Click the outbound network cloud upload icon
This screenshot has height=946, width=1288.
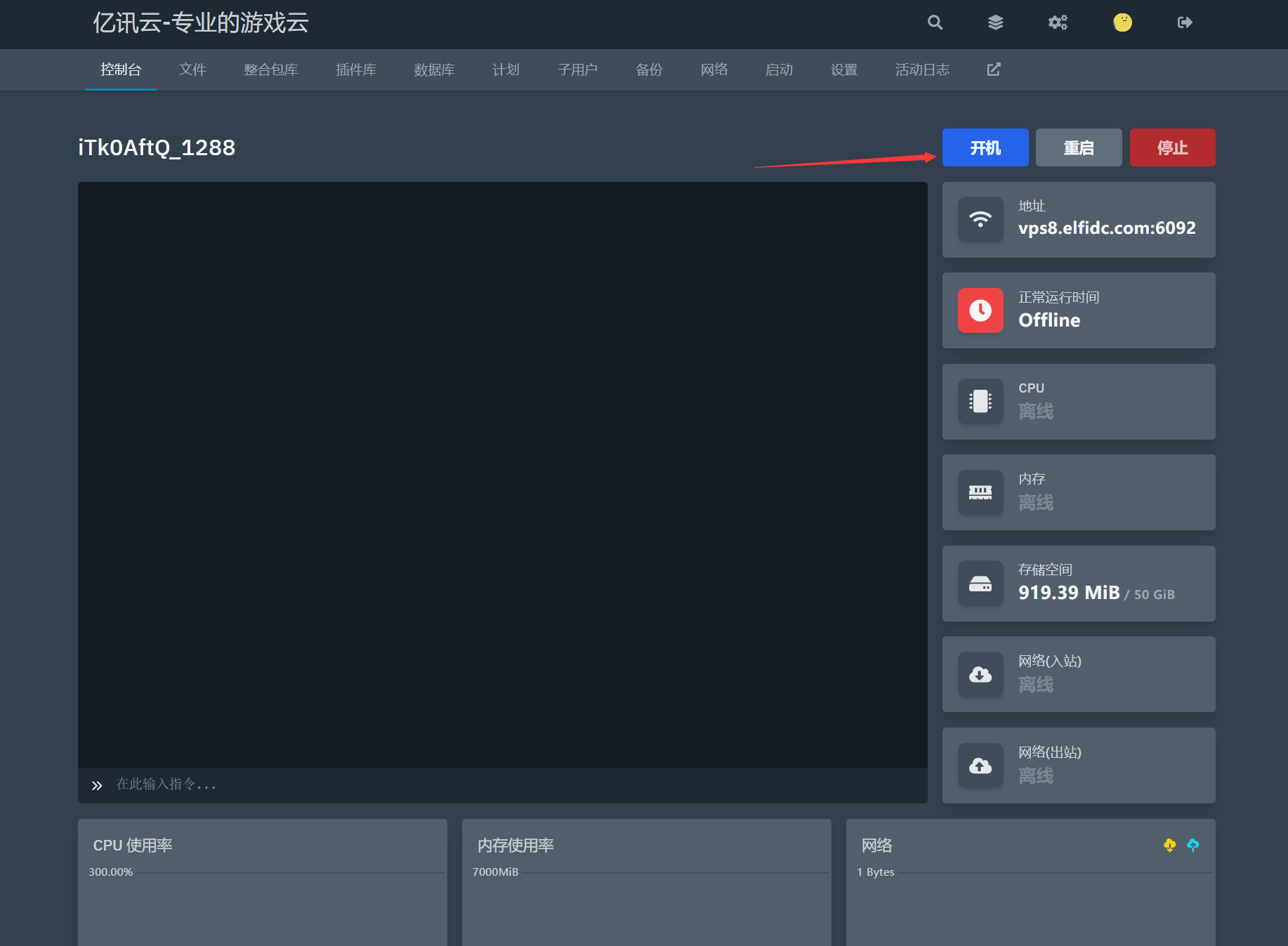980,766
